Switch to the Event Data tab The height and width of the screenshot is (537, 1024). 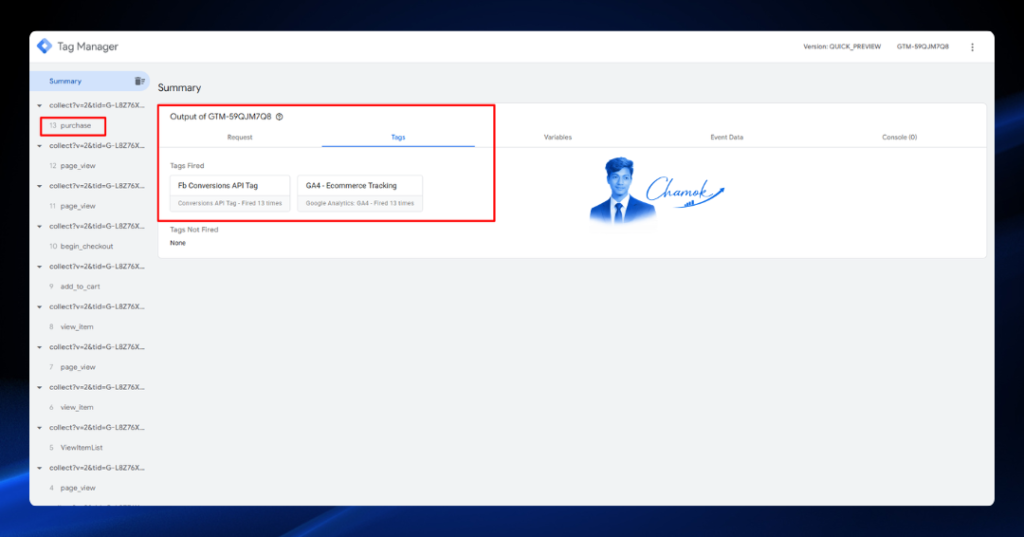pyautogui.click(x=727, y=137)
